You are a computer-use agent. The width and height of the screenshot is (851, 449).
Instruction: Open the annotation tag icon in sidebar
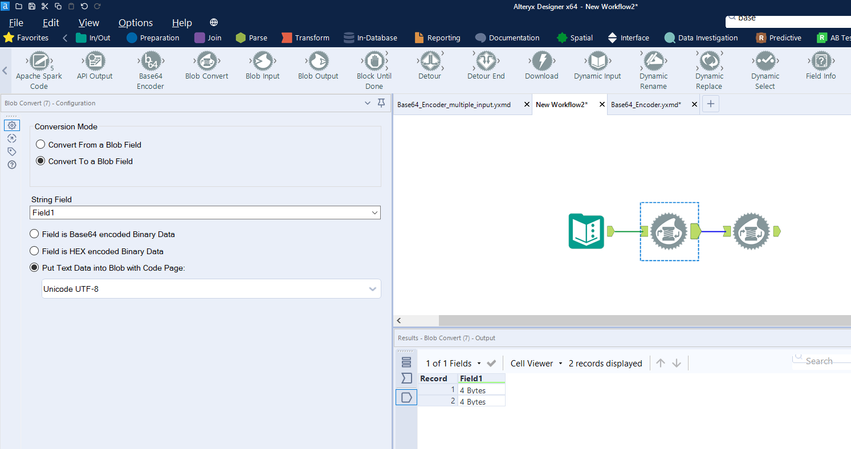pos(12,151)
